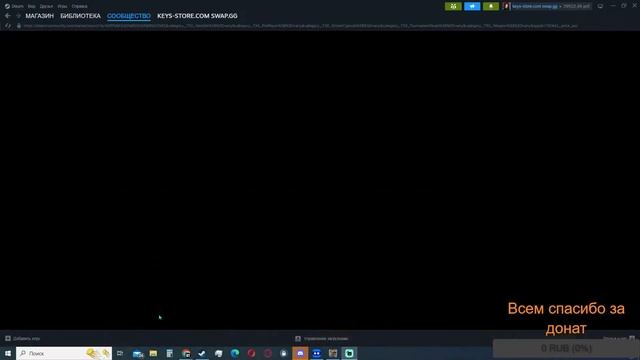Open the Mail app on the taskbar
The width and height of the screenshot is (640, 360).
tap(138, 353)
